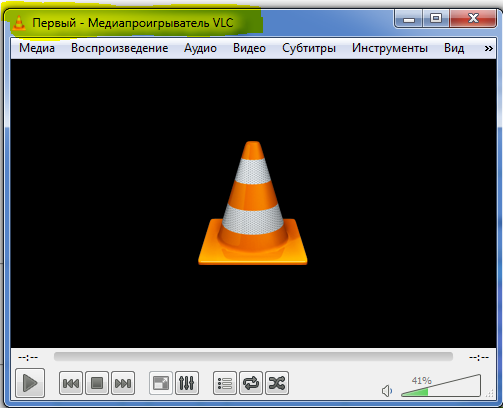Open the Субтитры menu
503x408 pixels.
pyautogui.click(x=309, y=48)
